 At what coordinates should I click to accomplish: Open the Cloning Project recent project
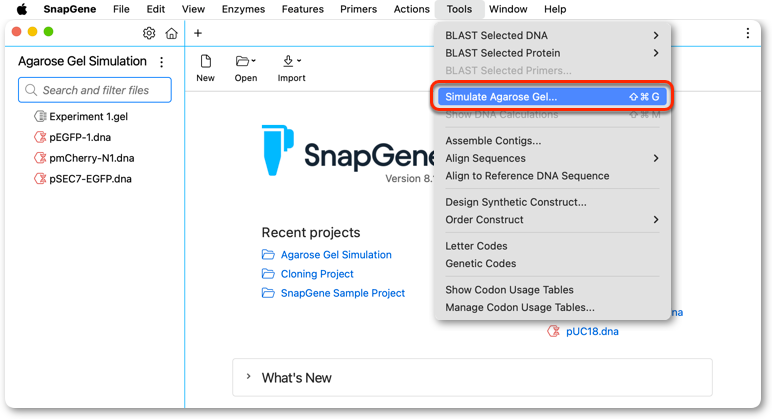[317, 274]
